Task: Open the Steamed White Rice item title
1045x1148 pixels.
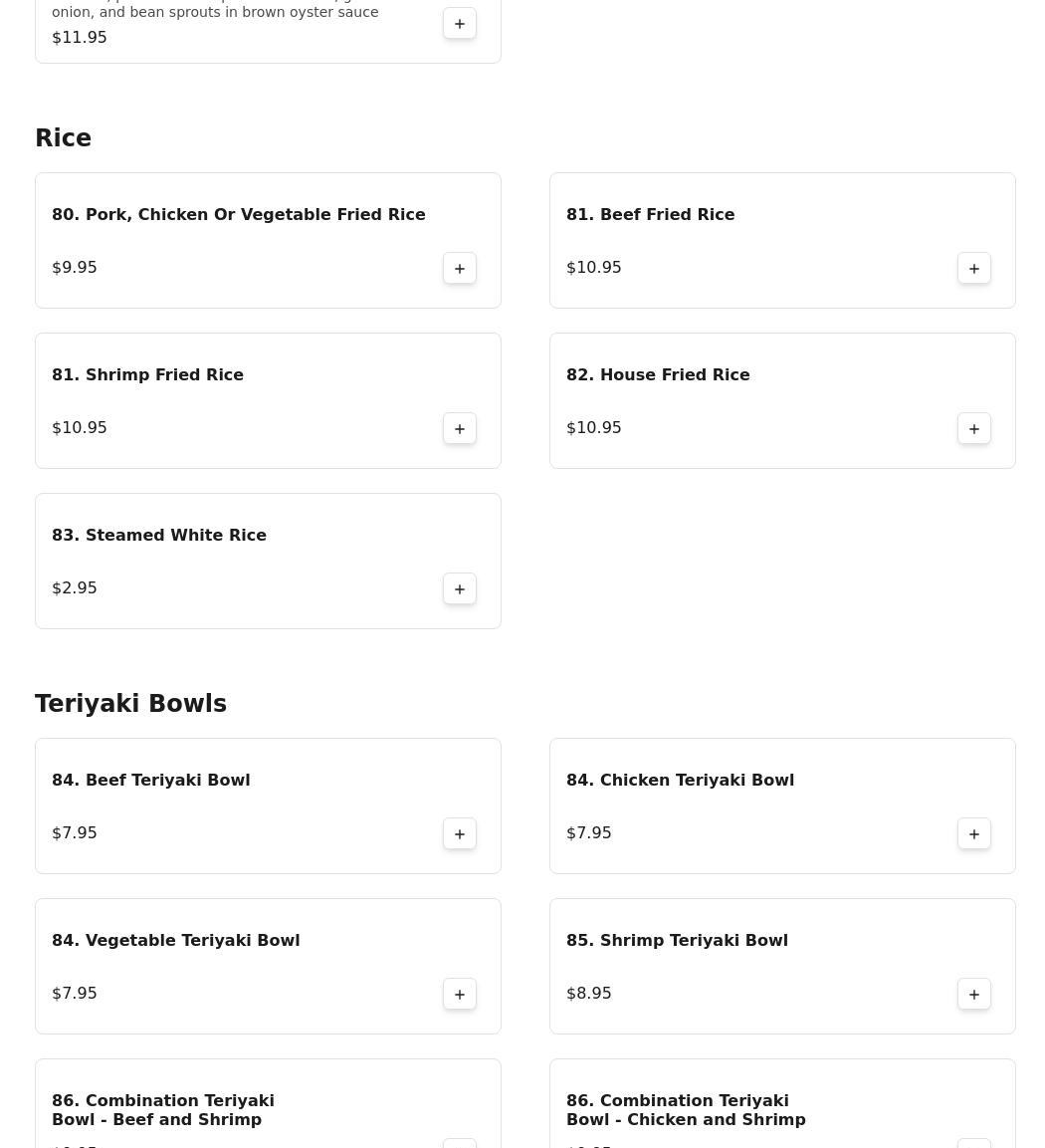Action: click(x=159, y=536)
